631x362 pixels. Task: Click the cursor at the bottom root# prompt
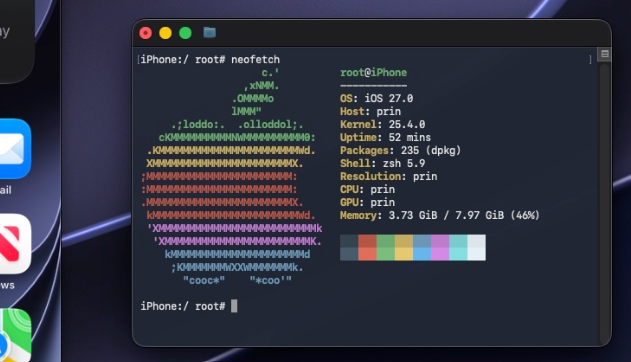pos(234,306)
